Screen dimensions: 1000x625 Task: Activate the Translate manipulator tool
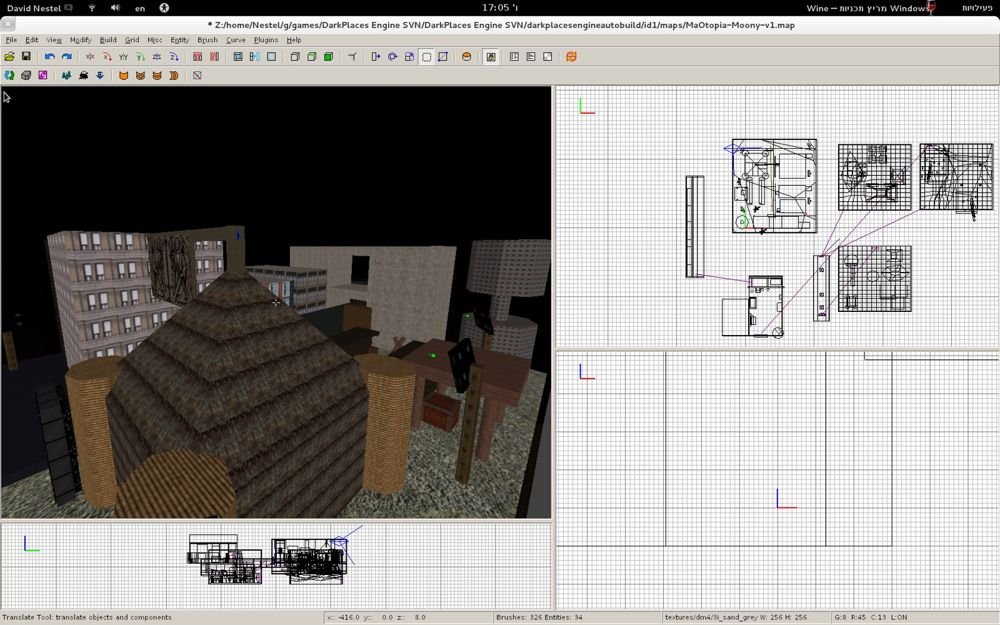(376, 57)
